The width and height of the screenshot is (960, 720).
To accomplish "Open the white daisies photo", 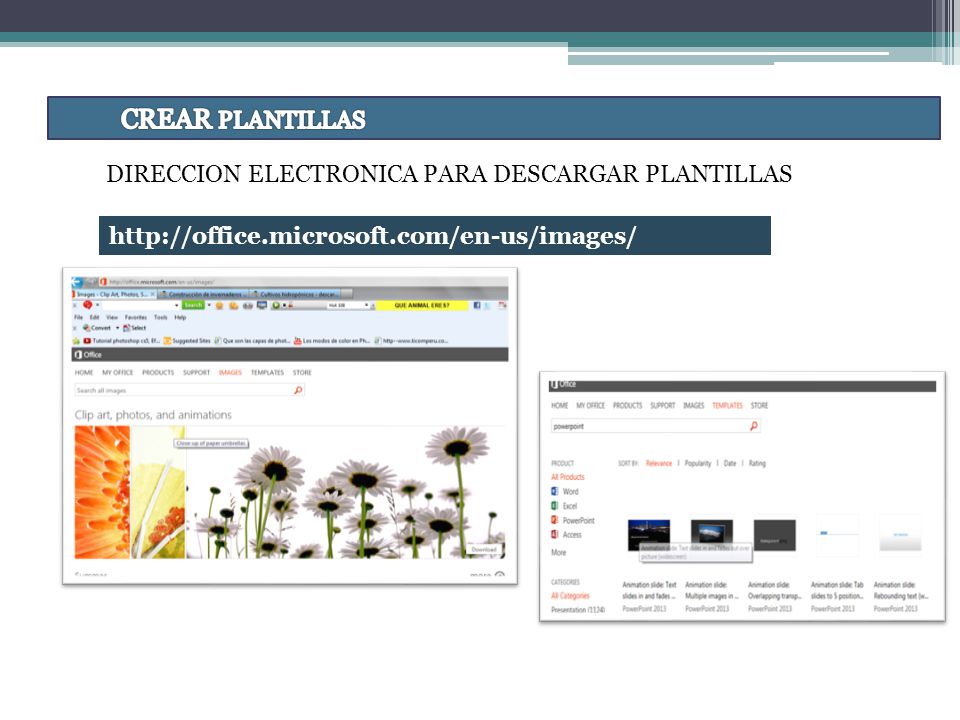I will tap(345, 492).
